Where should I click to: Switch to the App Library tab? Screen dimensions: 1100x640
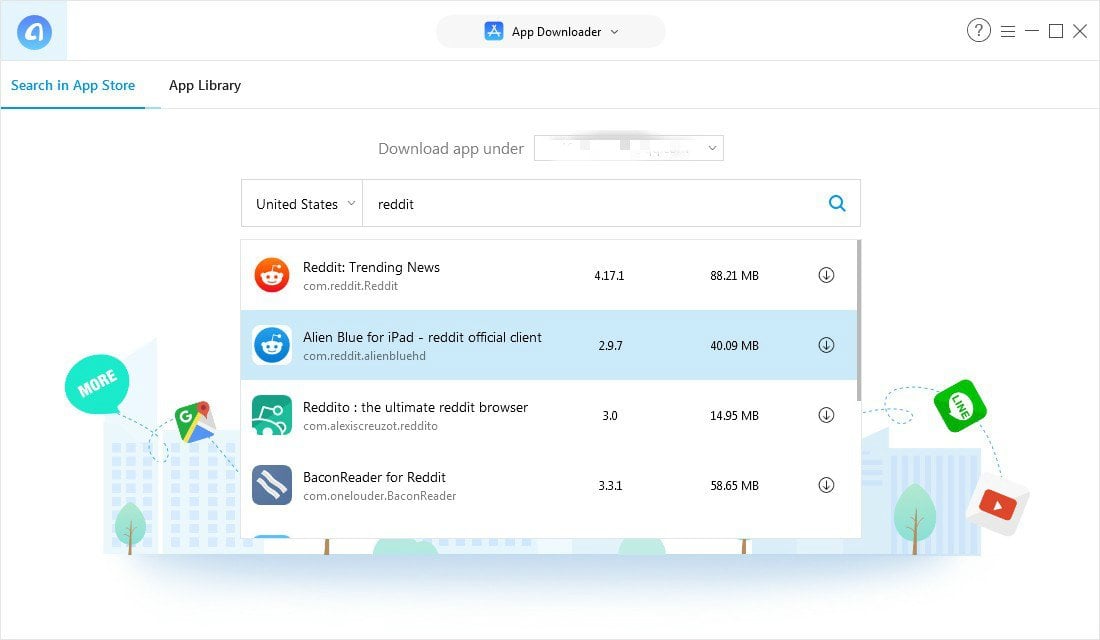[x=205, y=85]
